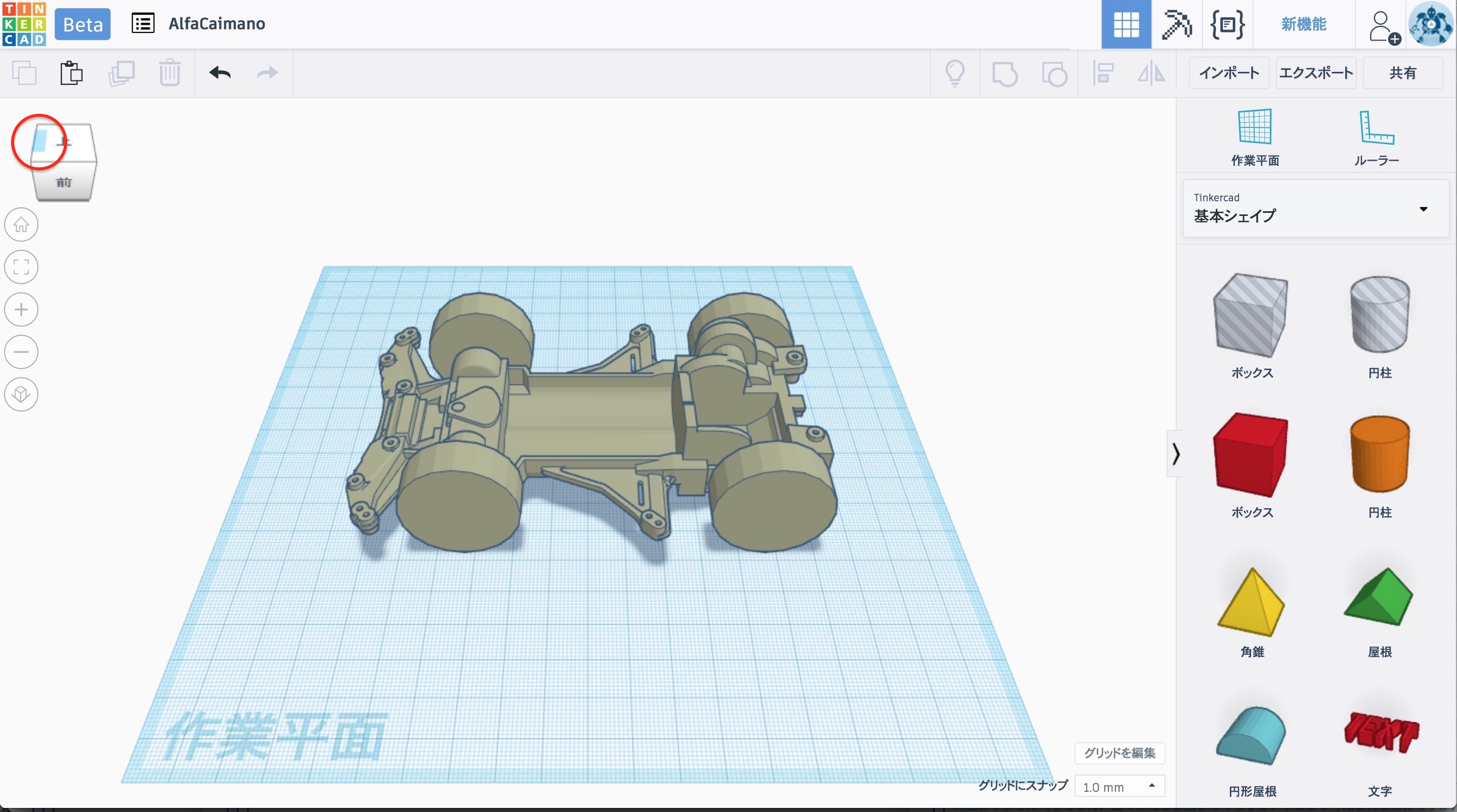Select the red ボックス shape
1457x812 pixels.
coord(1251,455)
